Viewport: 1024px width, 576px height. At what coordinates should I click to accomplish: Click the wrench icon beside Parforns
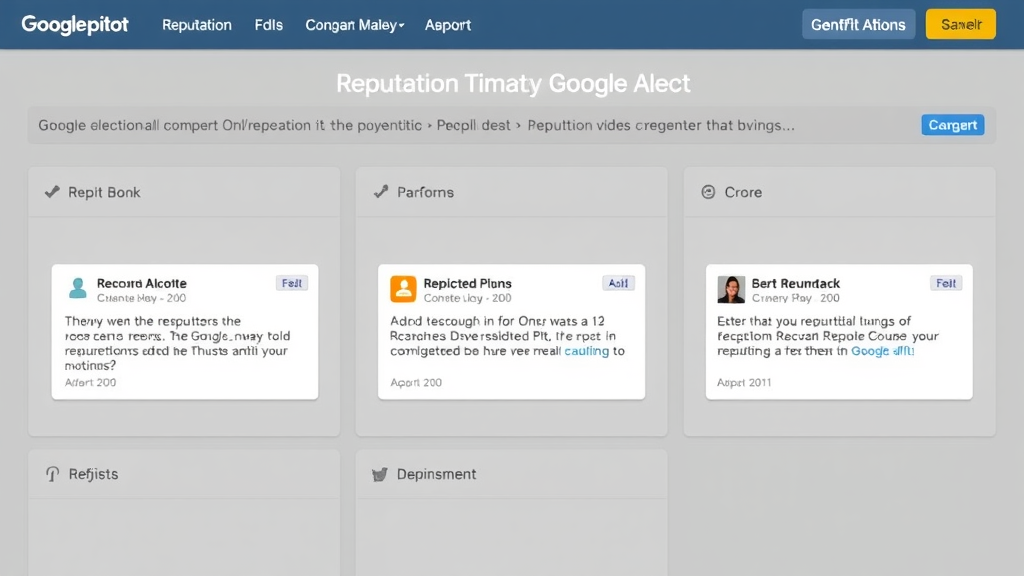point(381,192)
